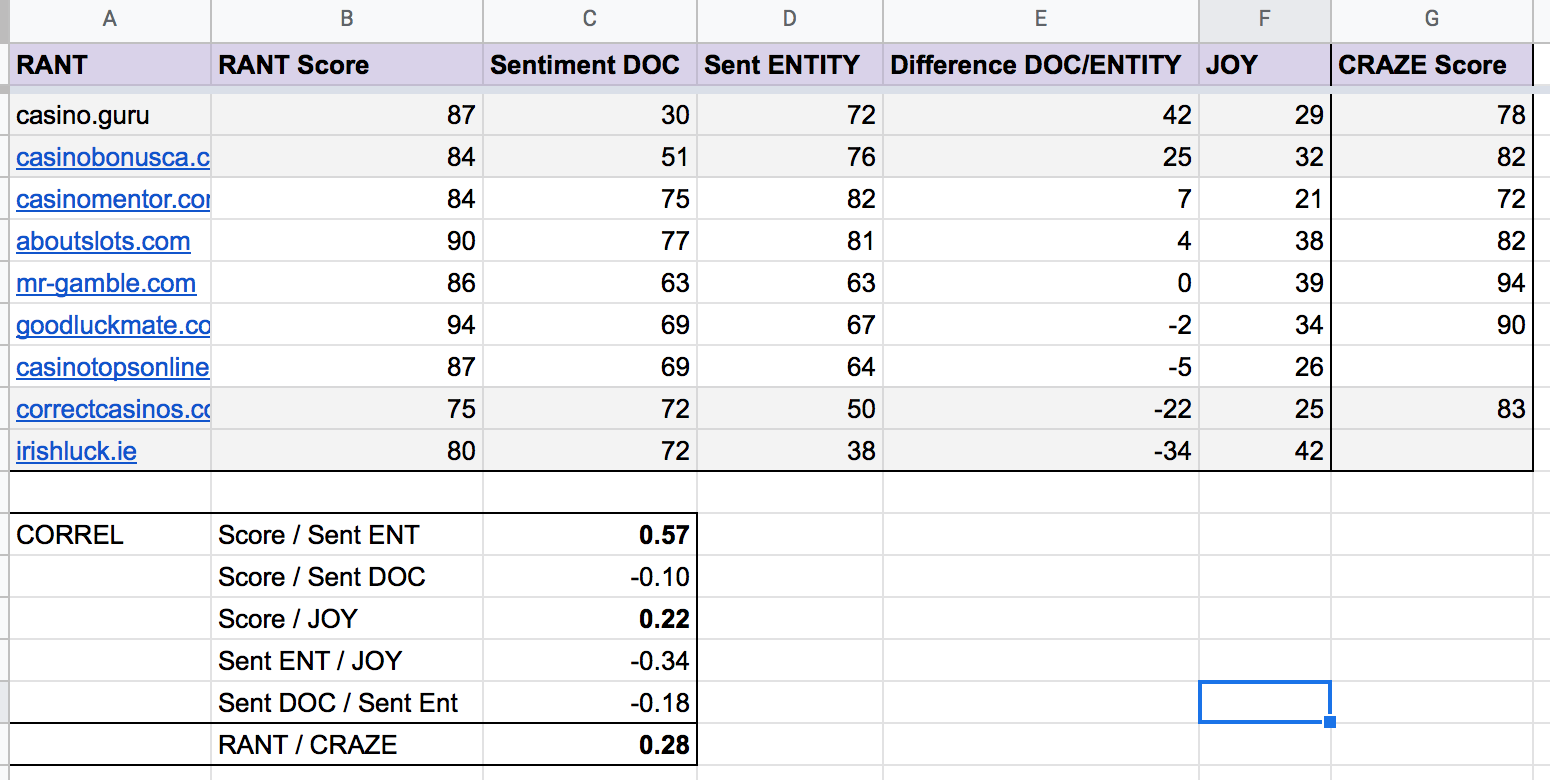Screen dimensions: 1550x780
Task: Select casino.guru CRAZE Score 78
Action: point(1432,115)
